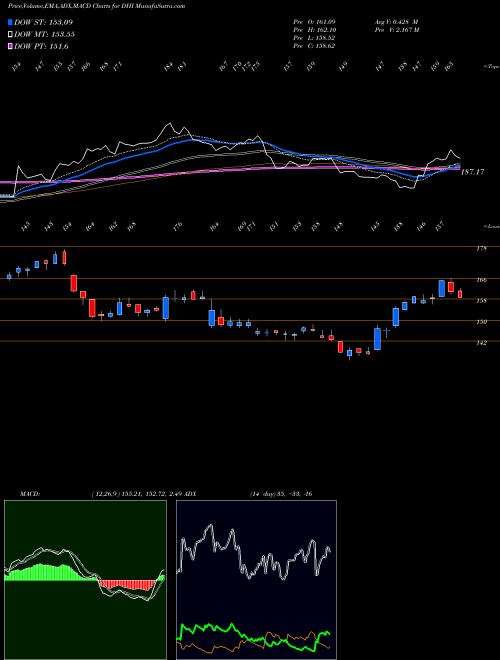Click the 166 price axis label
Image resolution: width=500 pixels, height=660 pixels.
[x=482, y=280]
